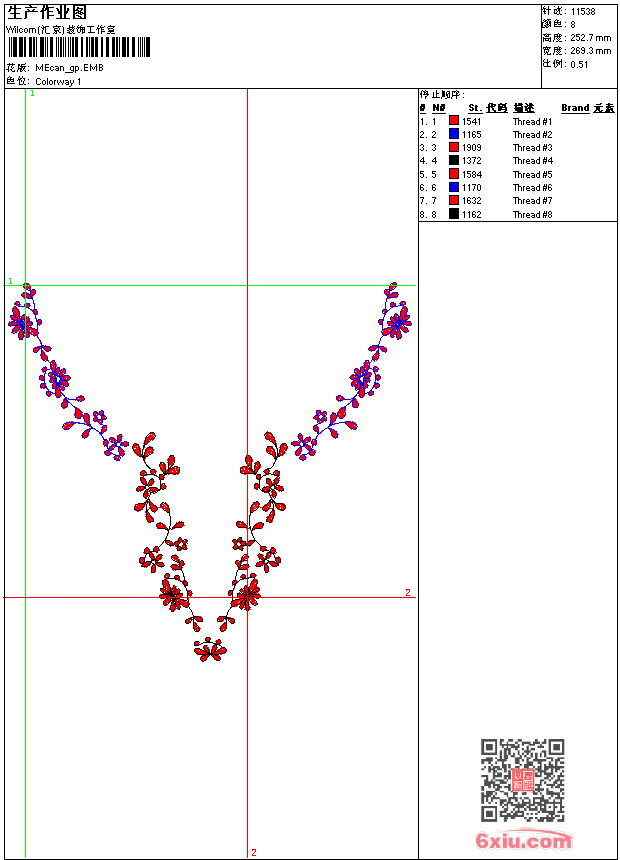Click the red swatch for Thread #1
The width and height of the screenshot is (620, 860).
454,121
